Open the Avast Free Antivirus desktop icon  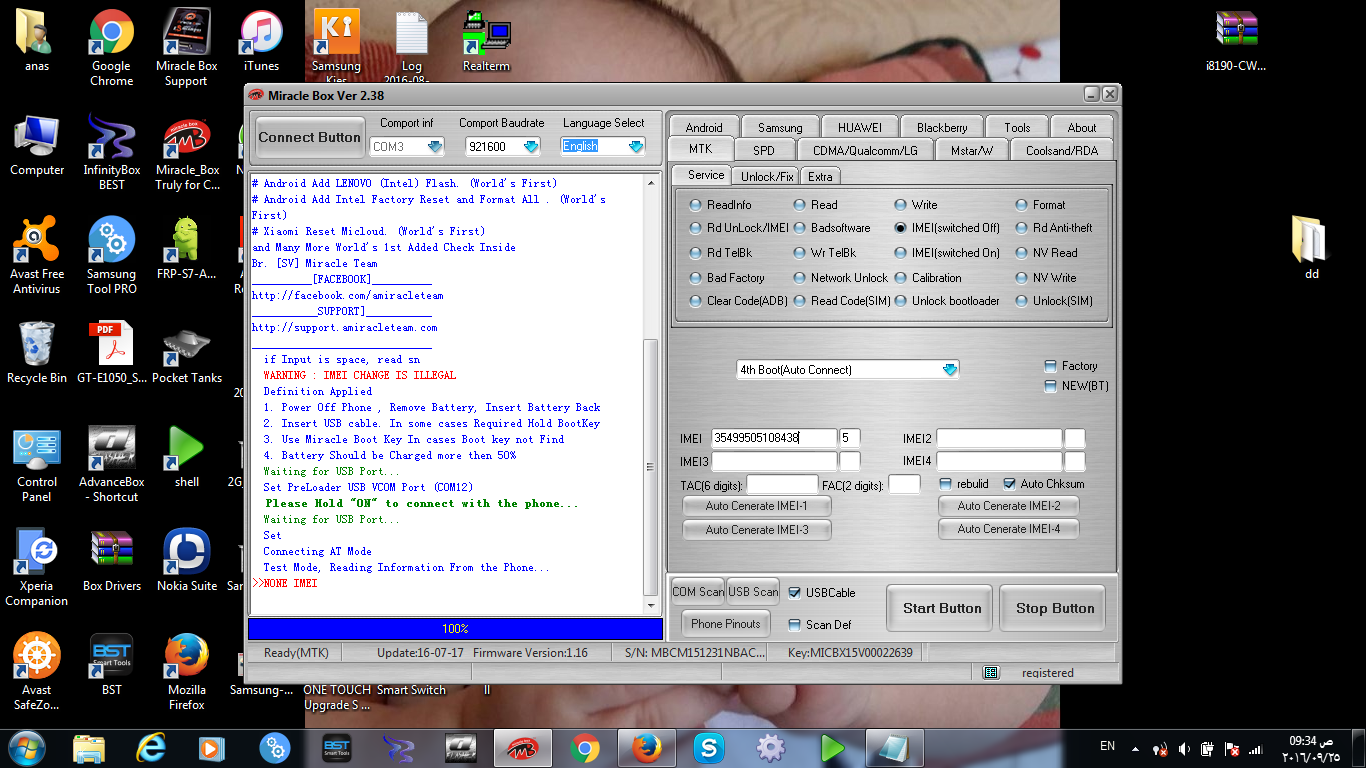point(37,255)
